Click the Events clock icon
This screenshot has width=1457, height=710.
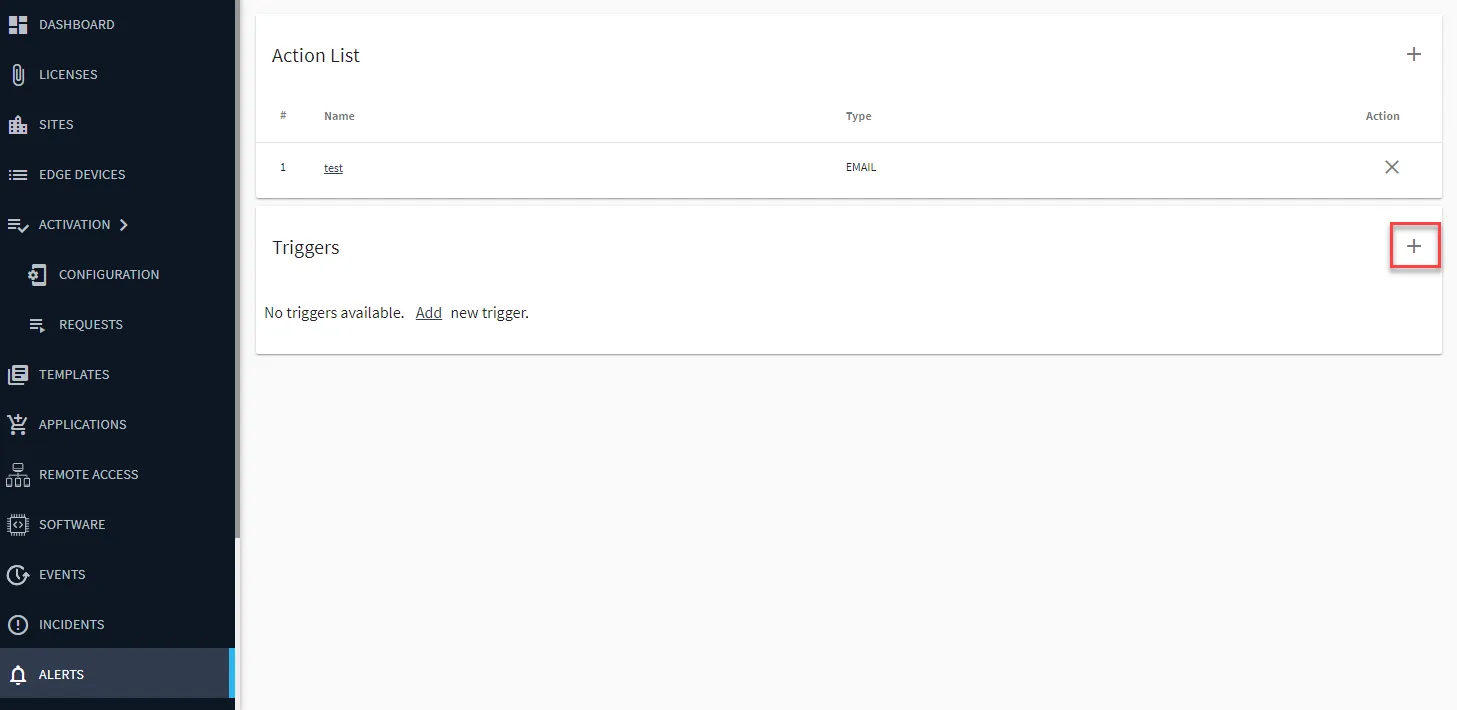click(18, 574)
